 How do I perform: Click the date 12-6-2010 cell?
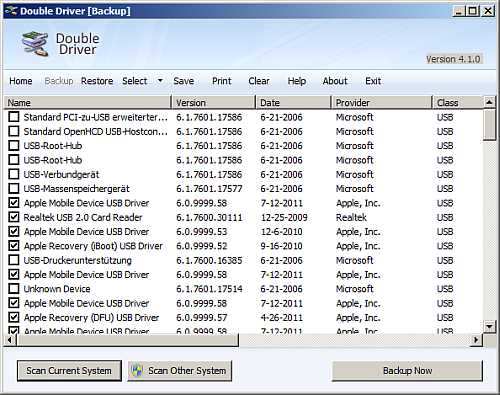pos(282,232)
